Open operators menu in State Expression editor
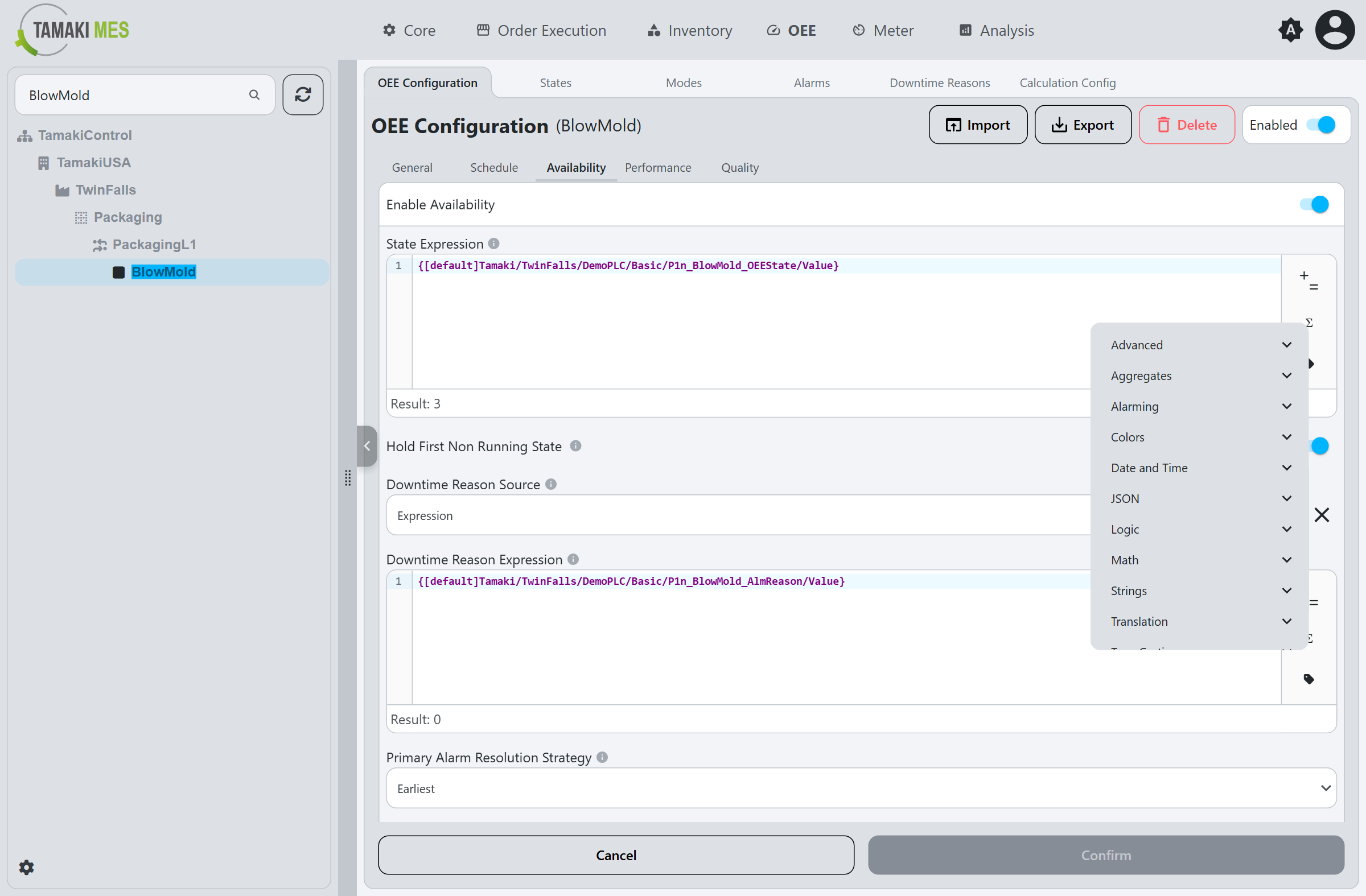The image size is (1366, 896). [x=1309, y=280]
